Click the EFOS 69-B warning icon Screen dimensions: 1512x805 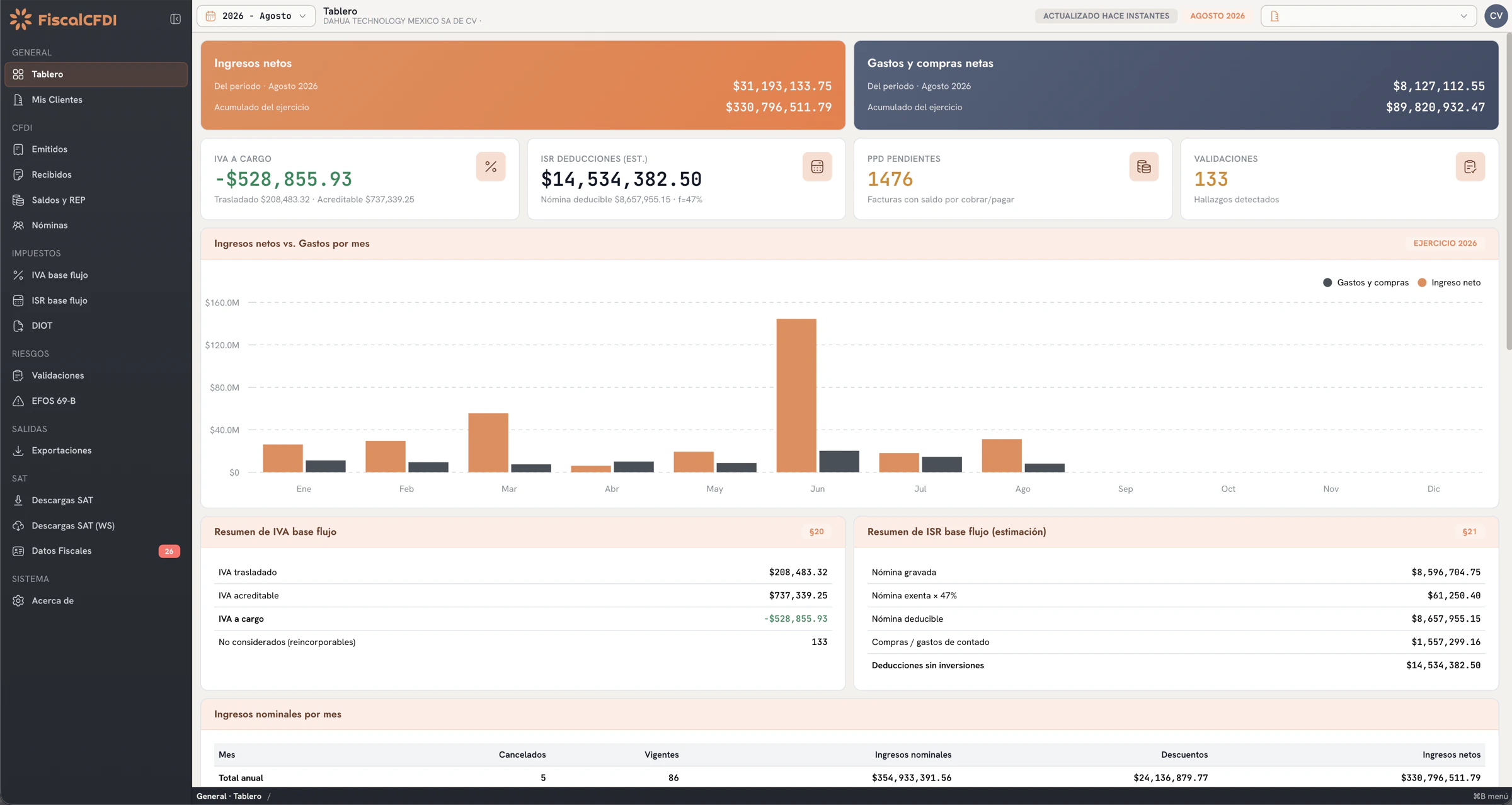point(18,401)
